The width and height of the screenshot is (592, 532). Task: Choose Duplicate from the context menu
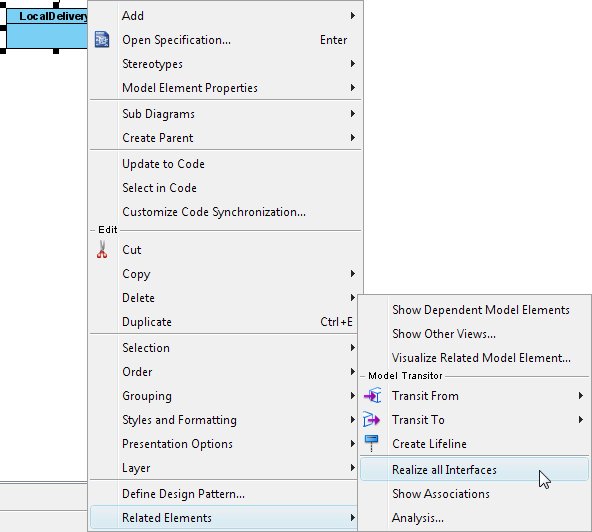224,322
